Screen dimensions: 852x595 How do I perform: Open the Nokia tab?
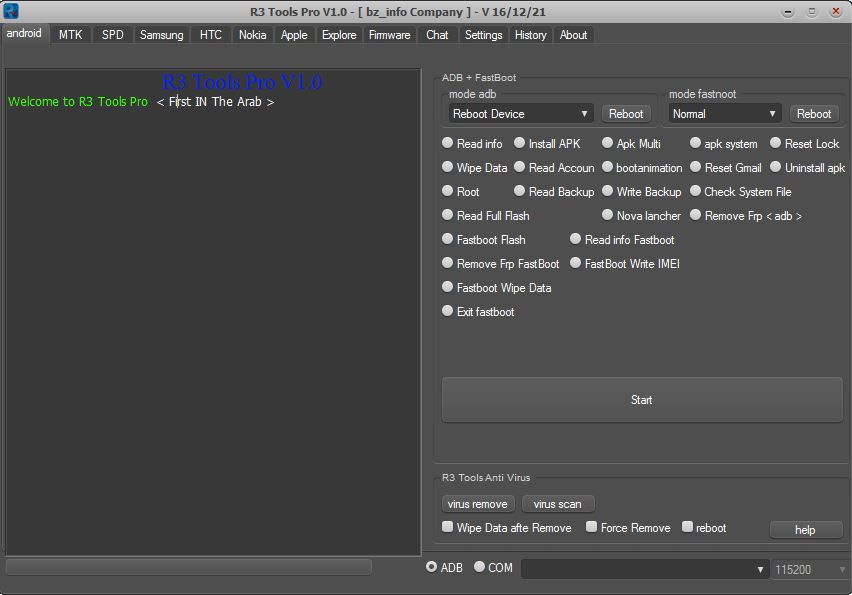pyautogui.click(x=253, y=35)
